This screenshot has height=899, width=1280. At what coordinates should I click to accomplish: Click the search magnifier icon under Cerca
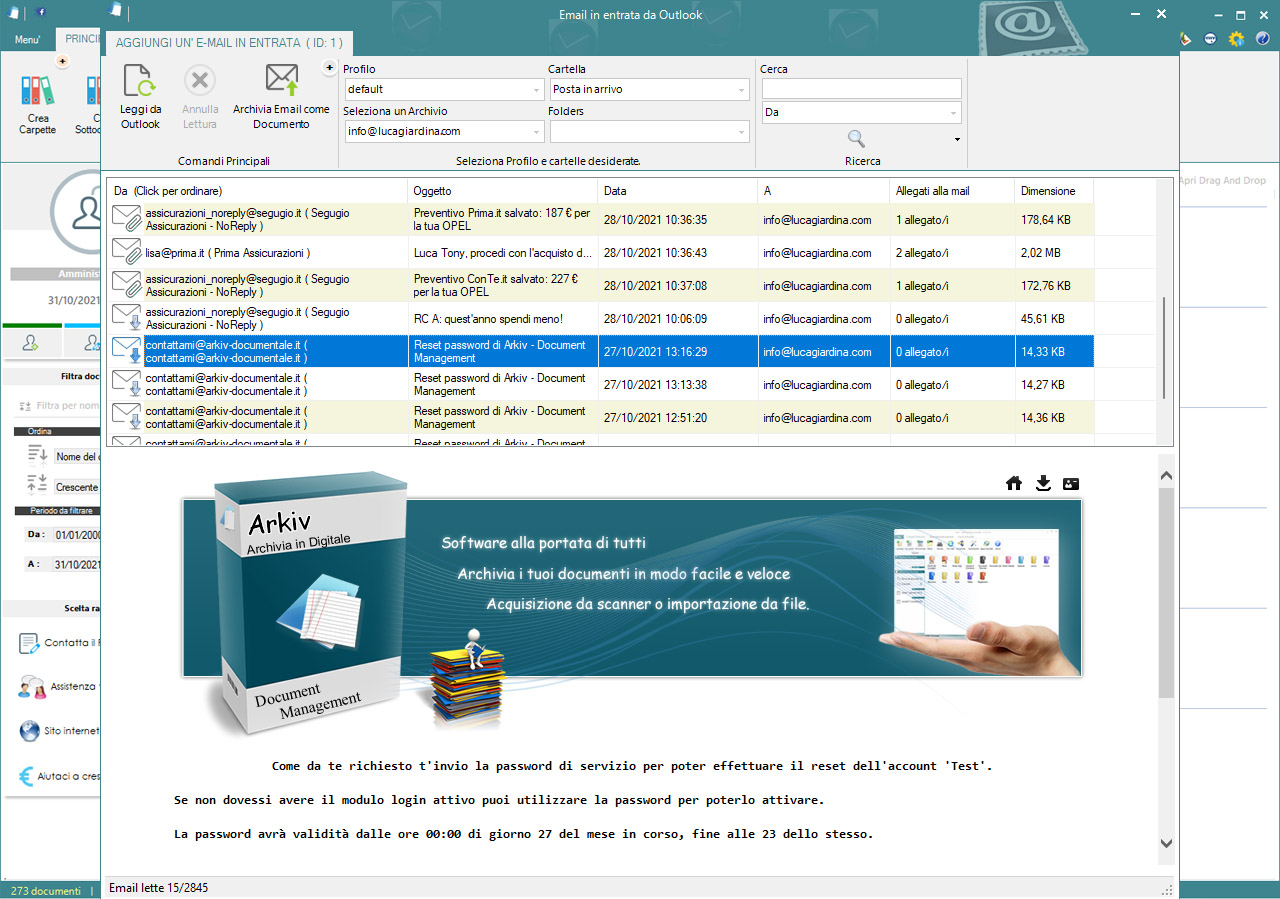click(856, 139)
